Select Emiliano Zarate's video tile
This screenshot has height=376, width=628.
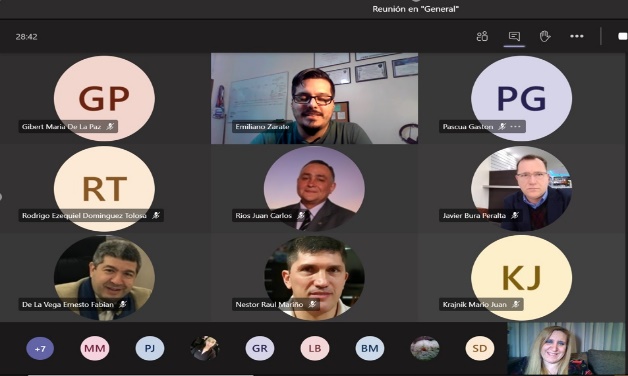click(314, 99)
